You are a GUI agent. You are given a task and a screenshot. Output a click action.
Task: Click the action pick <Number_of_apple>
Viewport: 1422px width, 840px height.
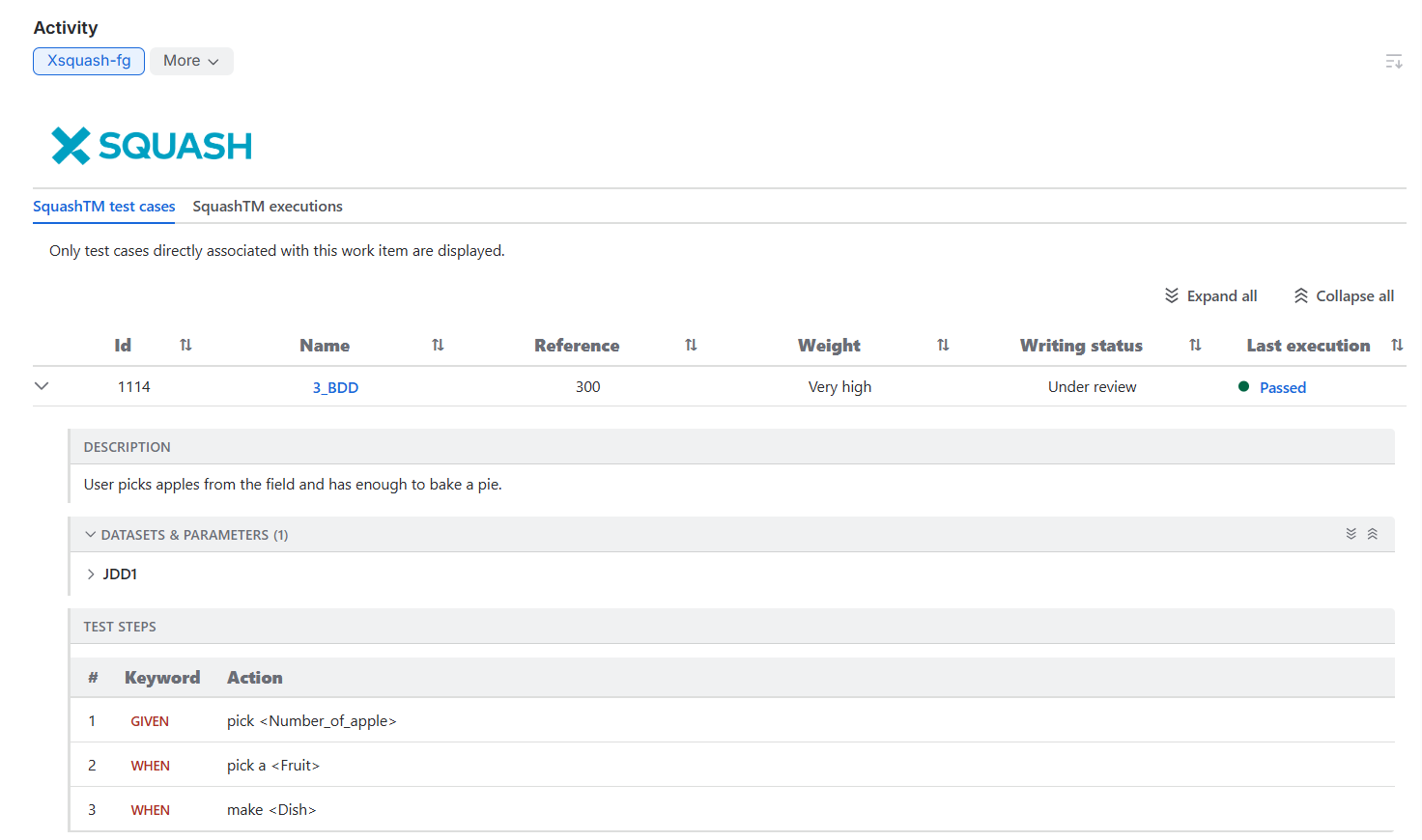[312, 721]
